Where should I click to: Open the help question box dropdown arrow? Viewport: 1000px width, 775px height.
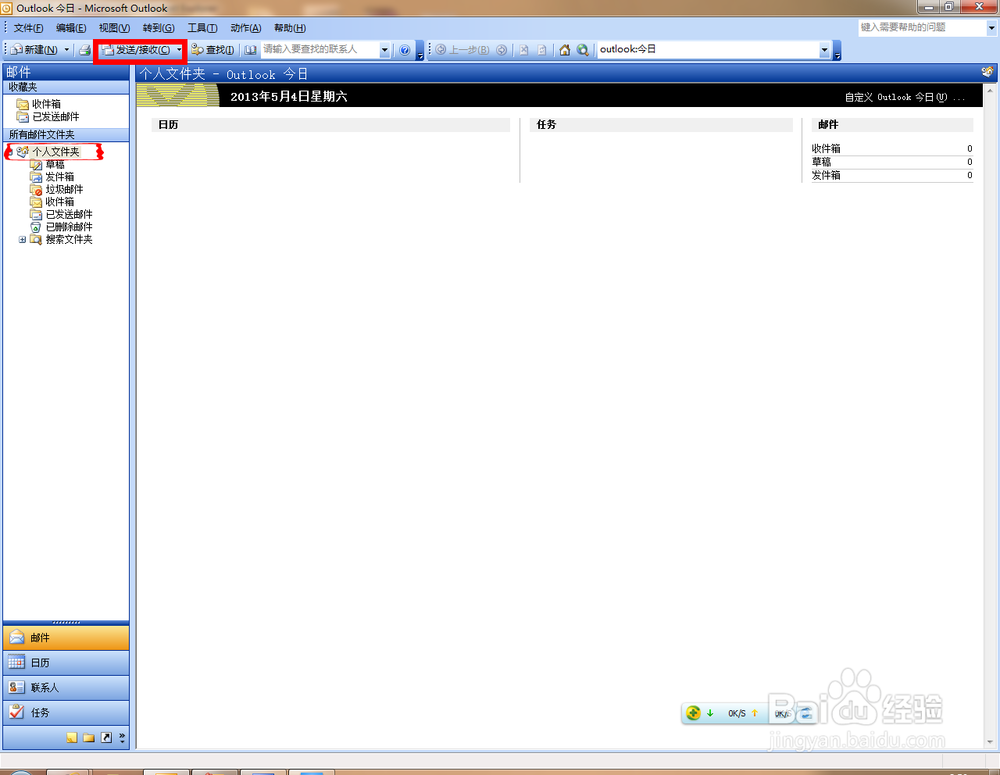click(992, 27)
